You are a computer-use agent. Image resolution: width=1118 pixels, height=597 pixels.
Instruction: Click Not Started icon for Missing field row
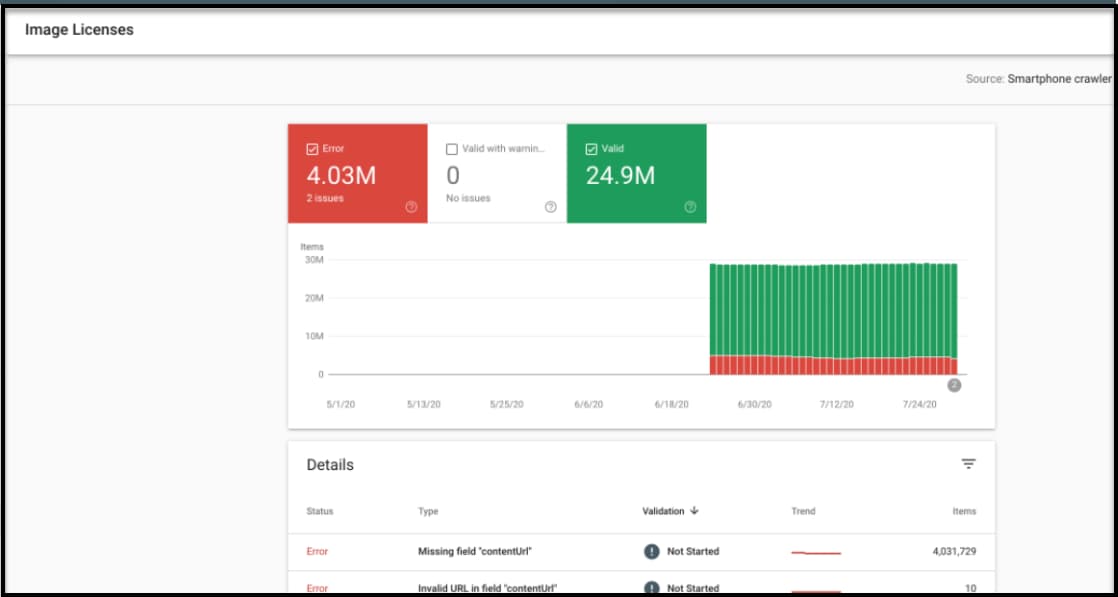click(x=652, y=551)
